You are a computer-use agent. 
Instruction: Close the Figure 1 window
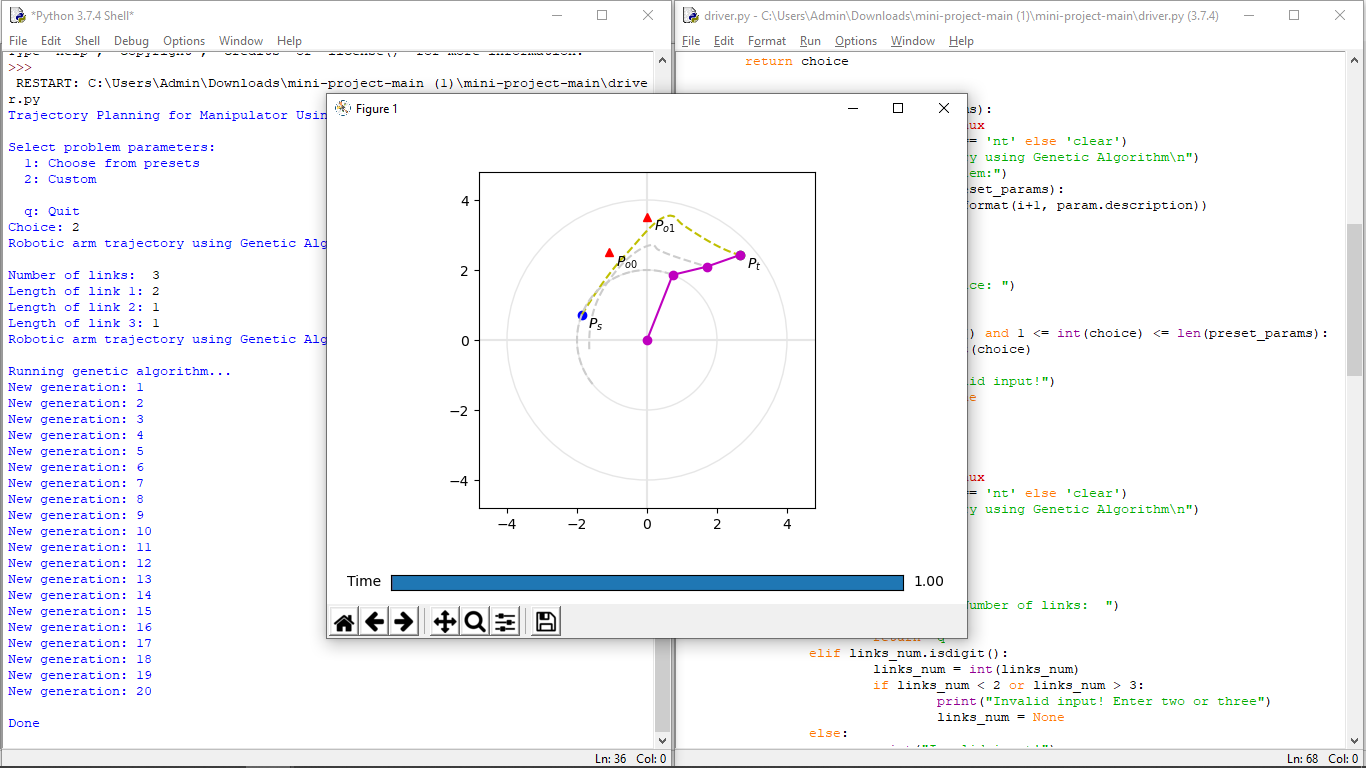coord(943,108)
